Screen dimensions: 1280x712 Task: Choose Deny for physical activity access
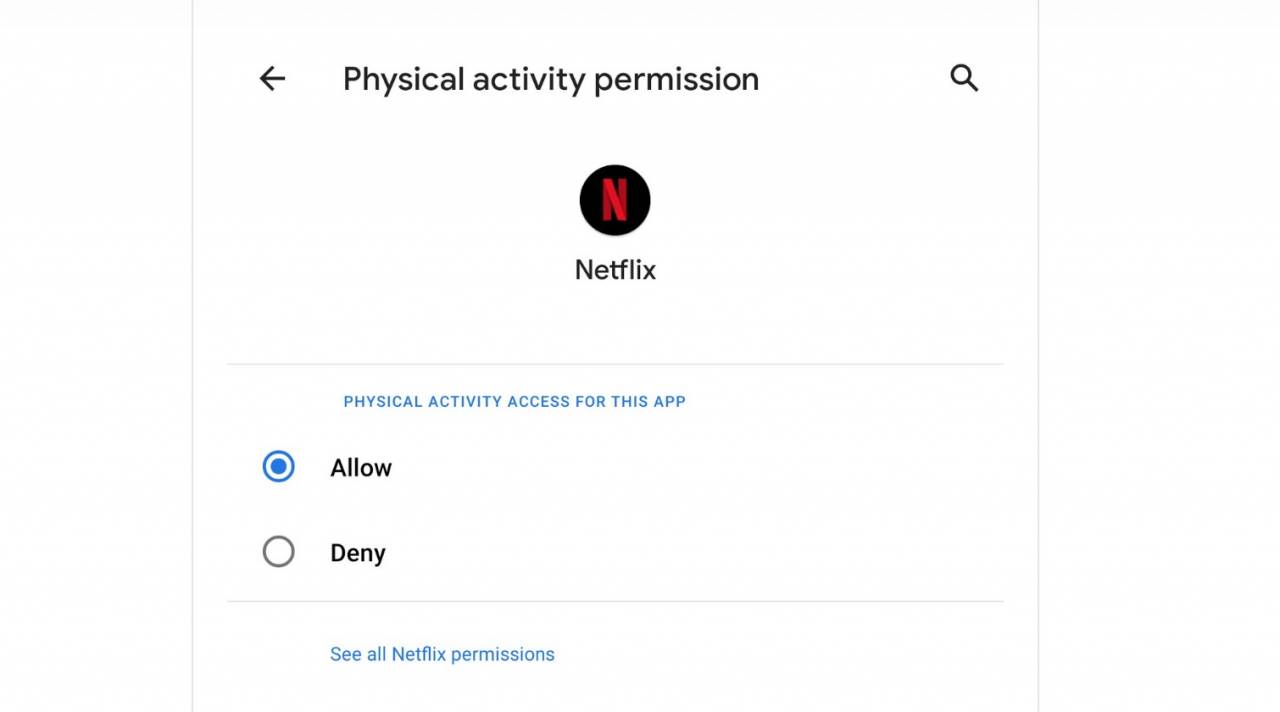279,552
